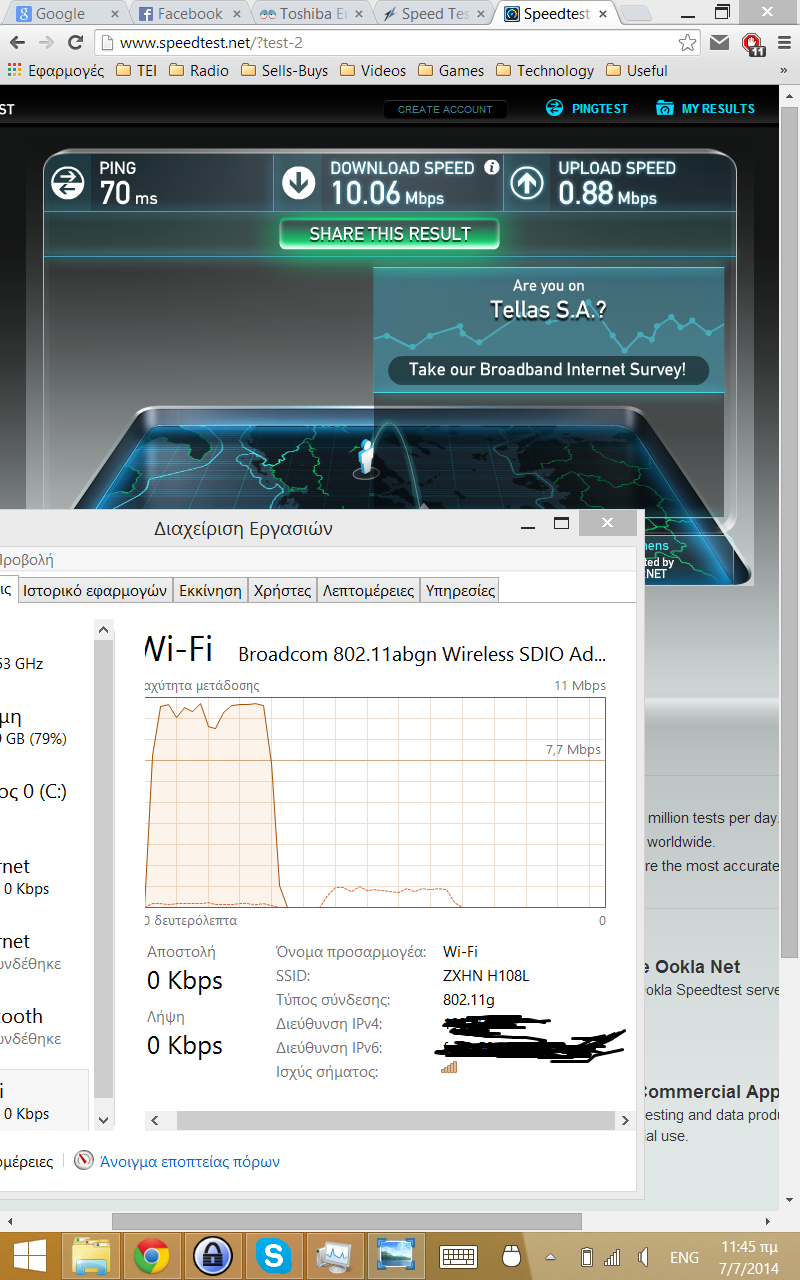Viewport: 800px width, 1280px height.
Task: Click the download arrow circle icon
Action: tap(298, 182)
